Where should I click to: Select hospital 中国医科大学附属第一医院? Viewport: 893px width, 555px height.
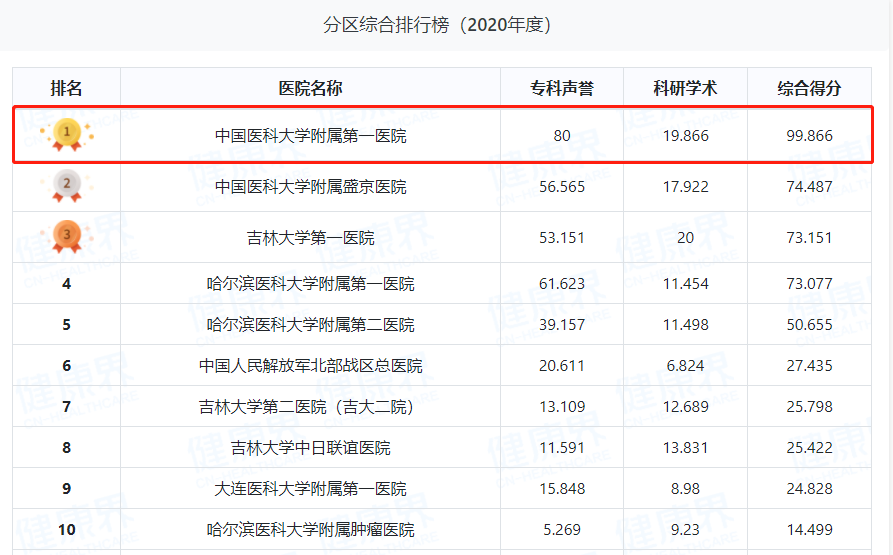coord(310,135)
